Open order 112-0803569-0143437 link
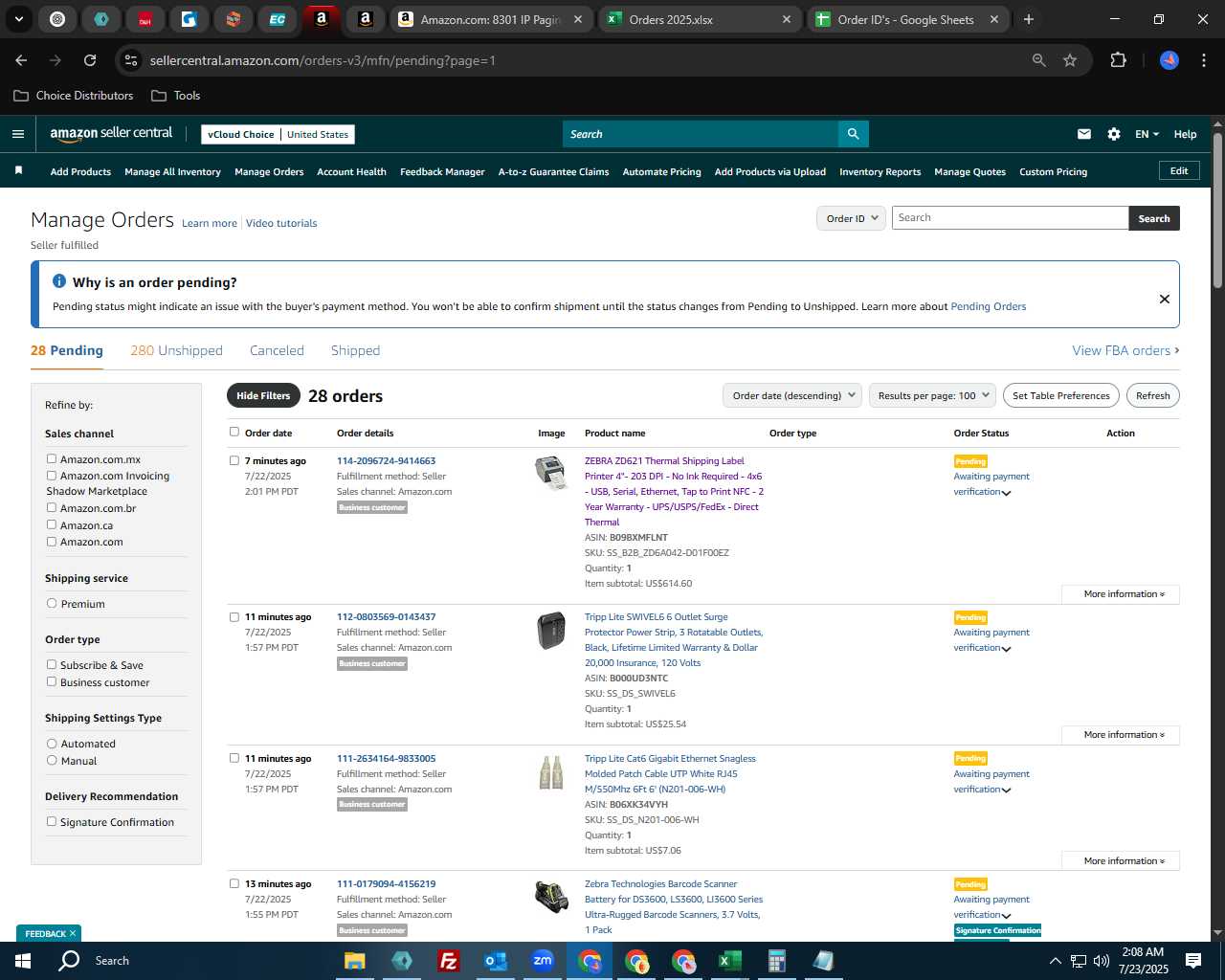Screen dimensions: 1225x980 pos(386,617)
